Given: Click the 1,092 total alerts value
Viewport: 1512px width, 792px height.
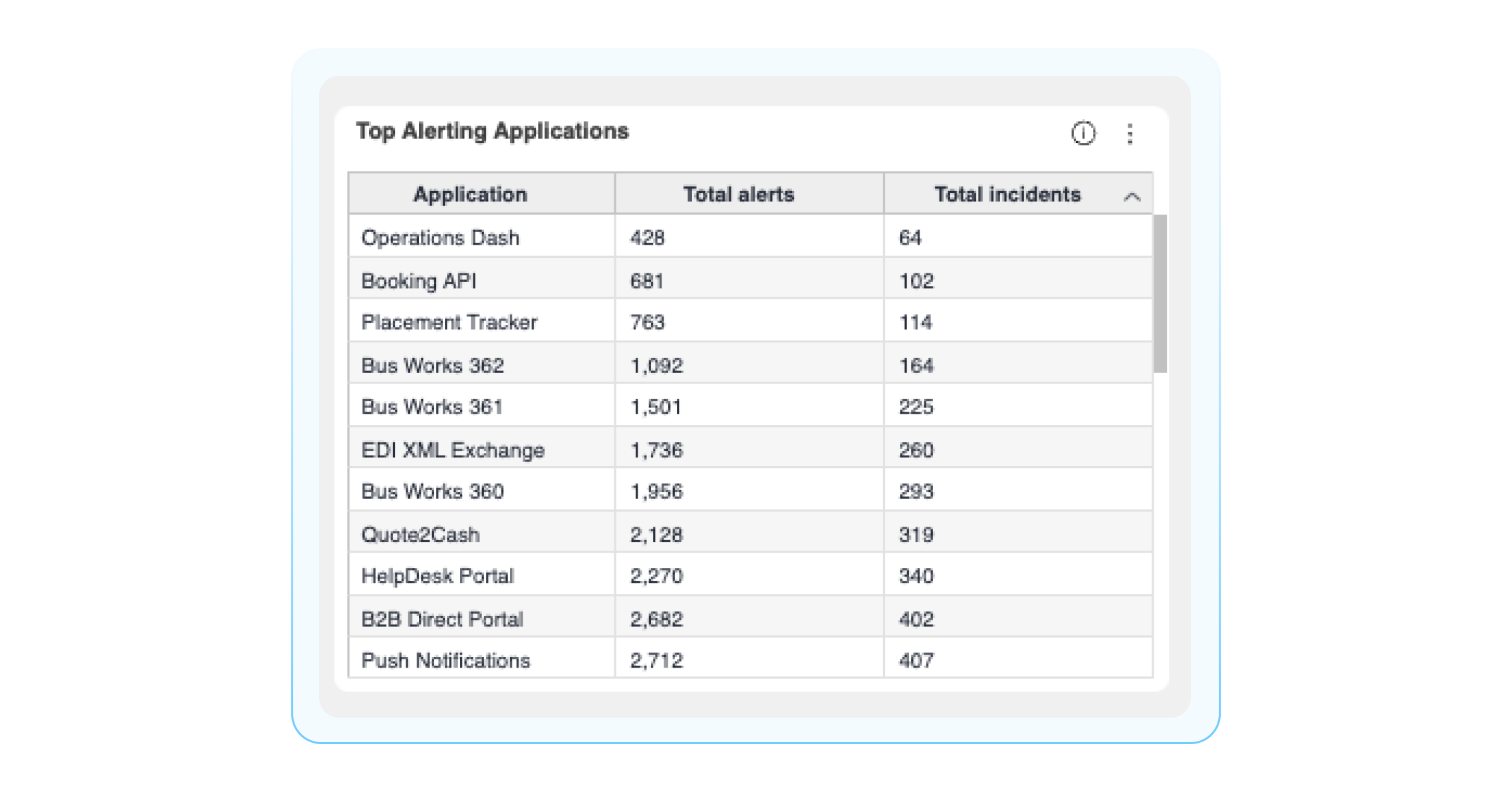Looking at the screenshot, I should pyautogui.click(x=656, y=365).
